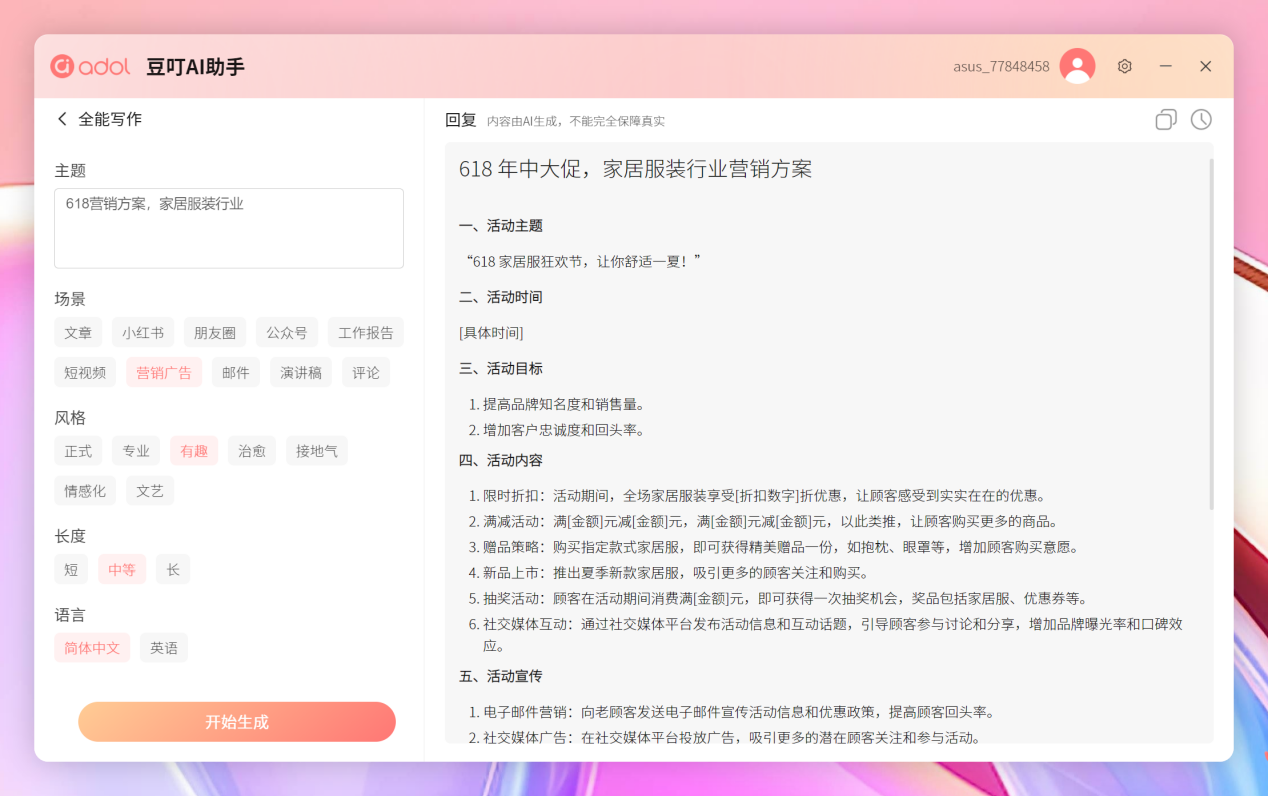The height and width of the screenshot is (796, 1268).
Task: Go back from 全能写作 with arrow
Action: pos(62,119)
